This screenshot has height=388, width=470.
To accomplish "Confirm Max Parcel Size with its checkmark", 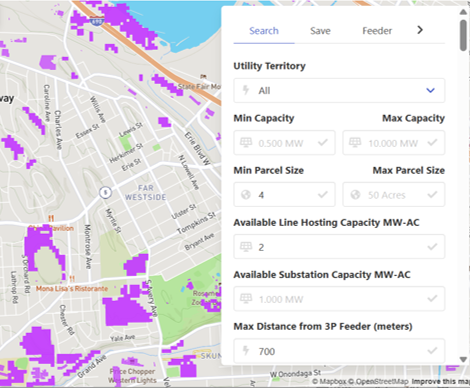I will pyautogui.click(x=432, y=194).
